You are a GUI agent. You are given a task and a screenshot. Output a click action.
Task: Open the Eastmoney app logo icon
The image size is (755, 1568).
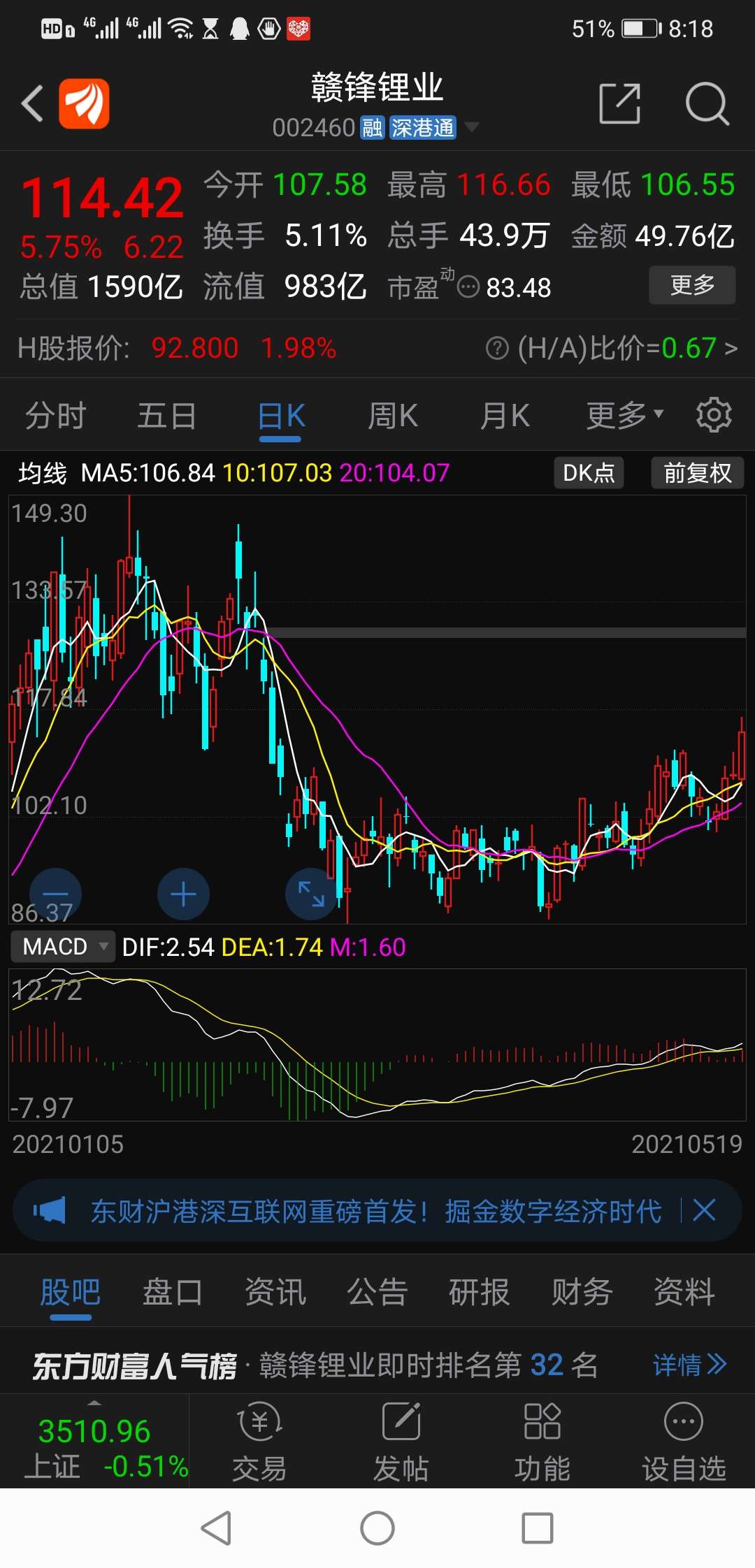(x=84, y=103)
